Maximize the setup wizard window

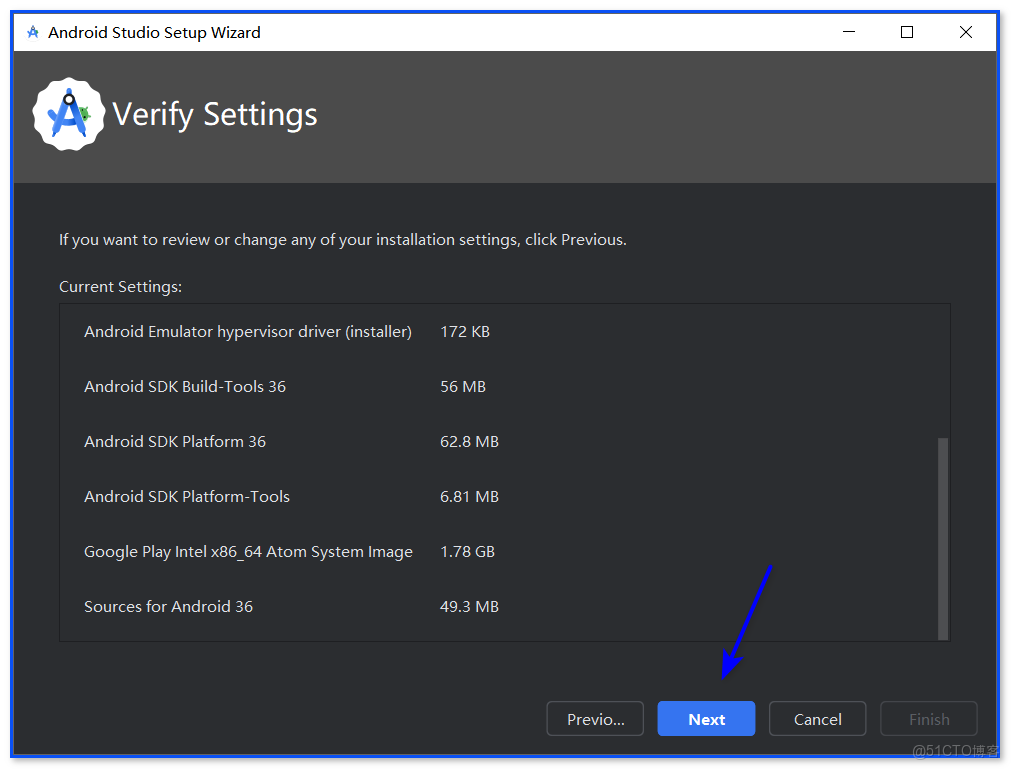click(x=906, y=31)
